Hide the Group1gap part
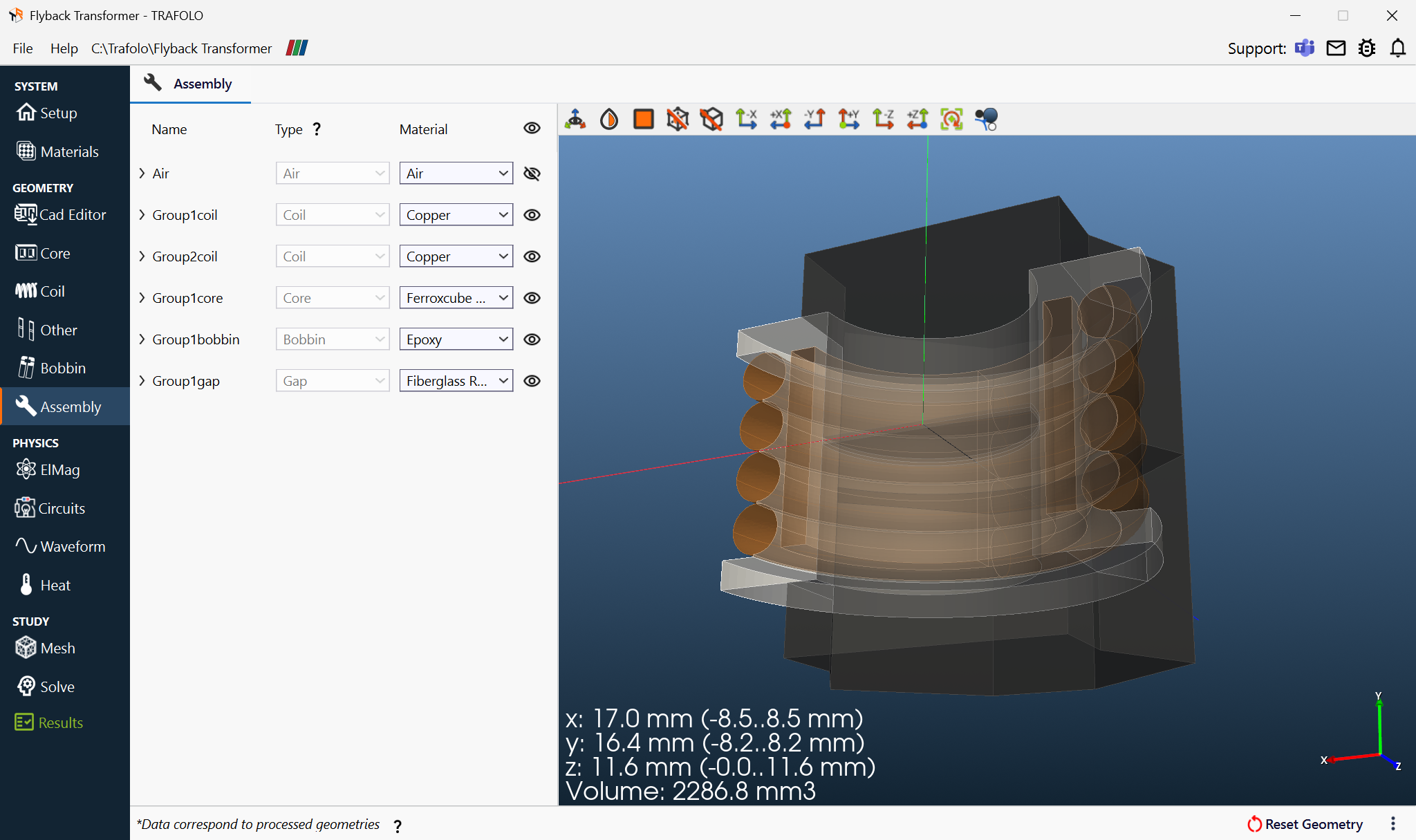This screenshot has height=840, width=1416. pyautogui.click(x=532, y=381)
